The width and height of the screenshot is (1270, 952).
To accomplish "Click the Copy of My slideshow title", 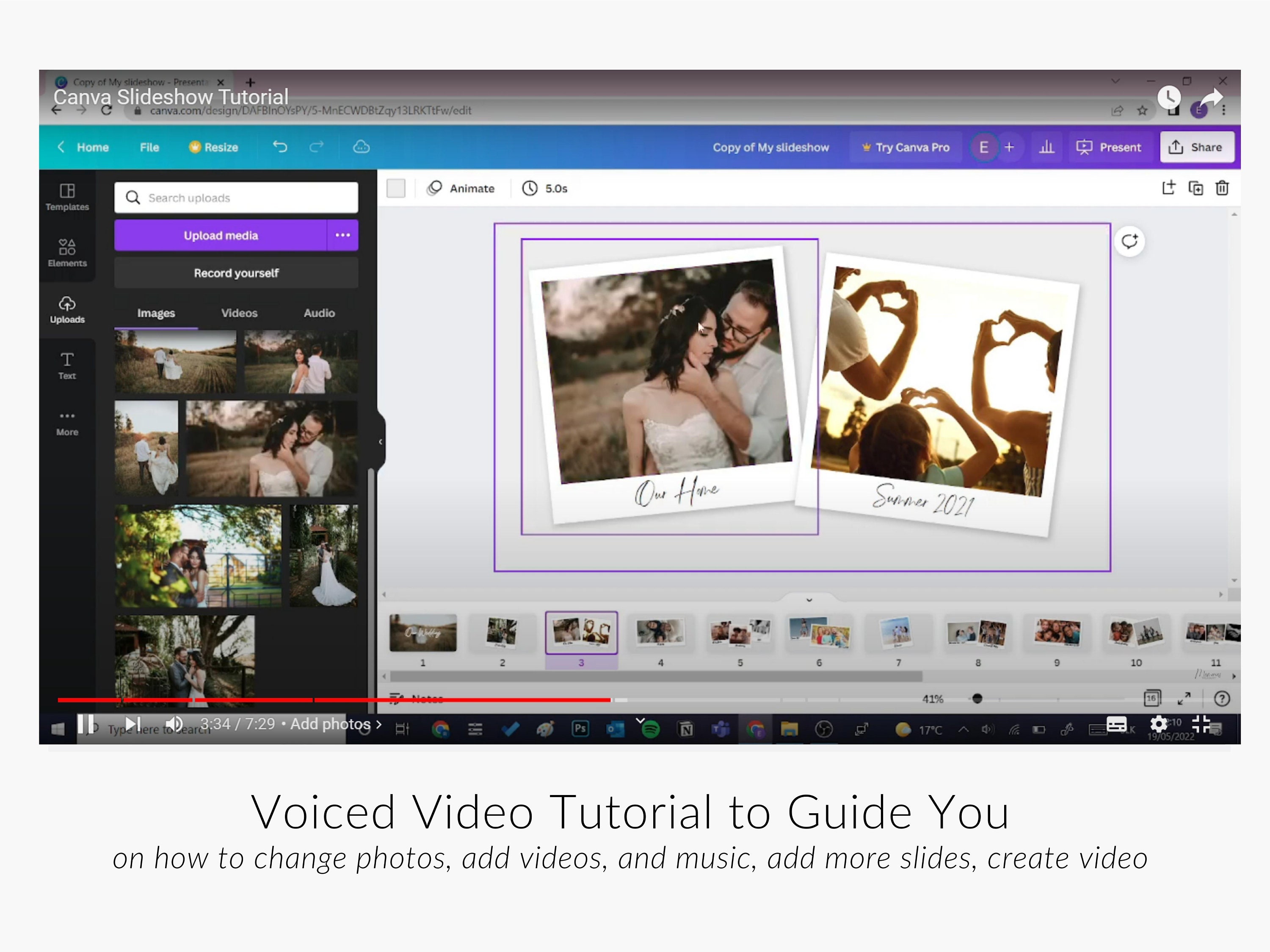I will (x=770, y=148).
